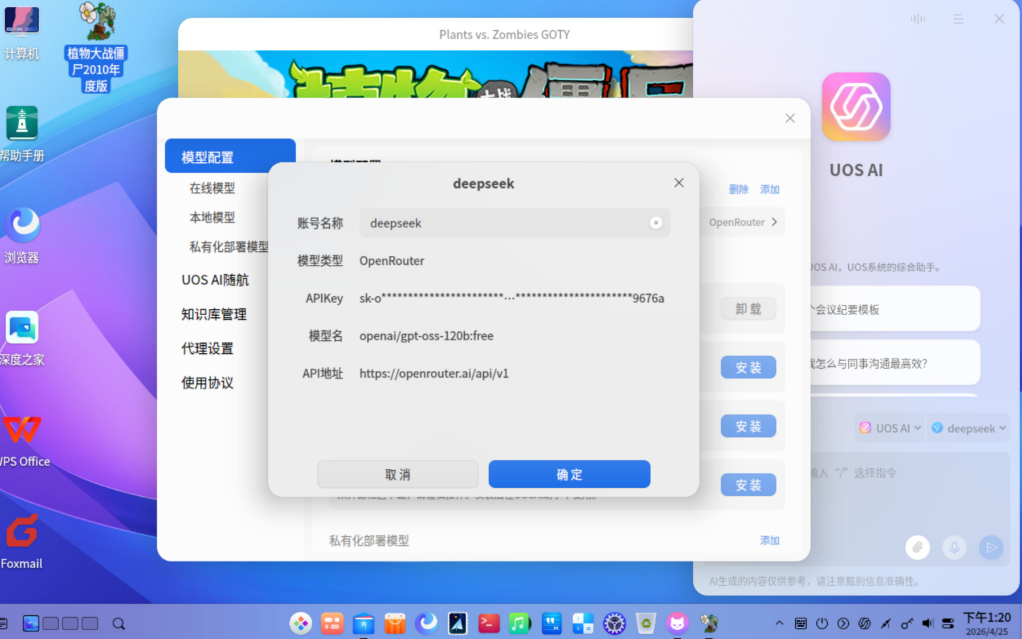The width and height of the screenshot is (1022, 639).
Task: Open the UOS AI assistant dropdown
Action: pos(890,428)
